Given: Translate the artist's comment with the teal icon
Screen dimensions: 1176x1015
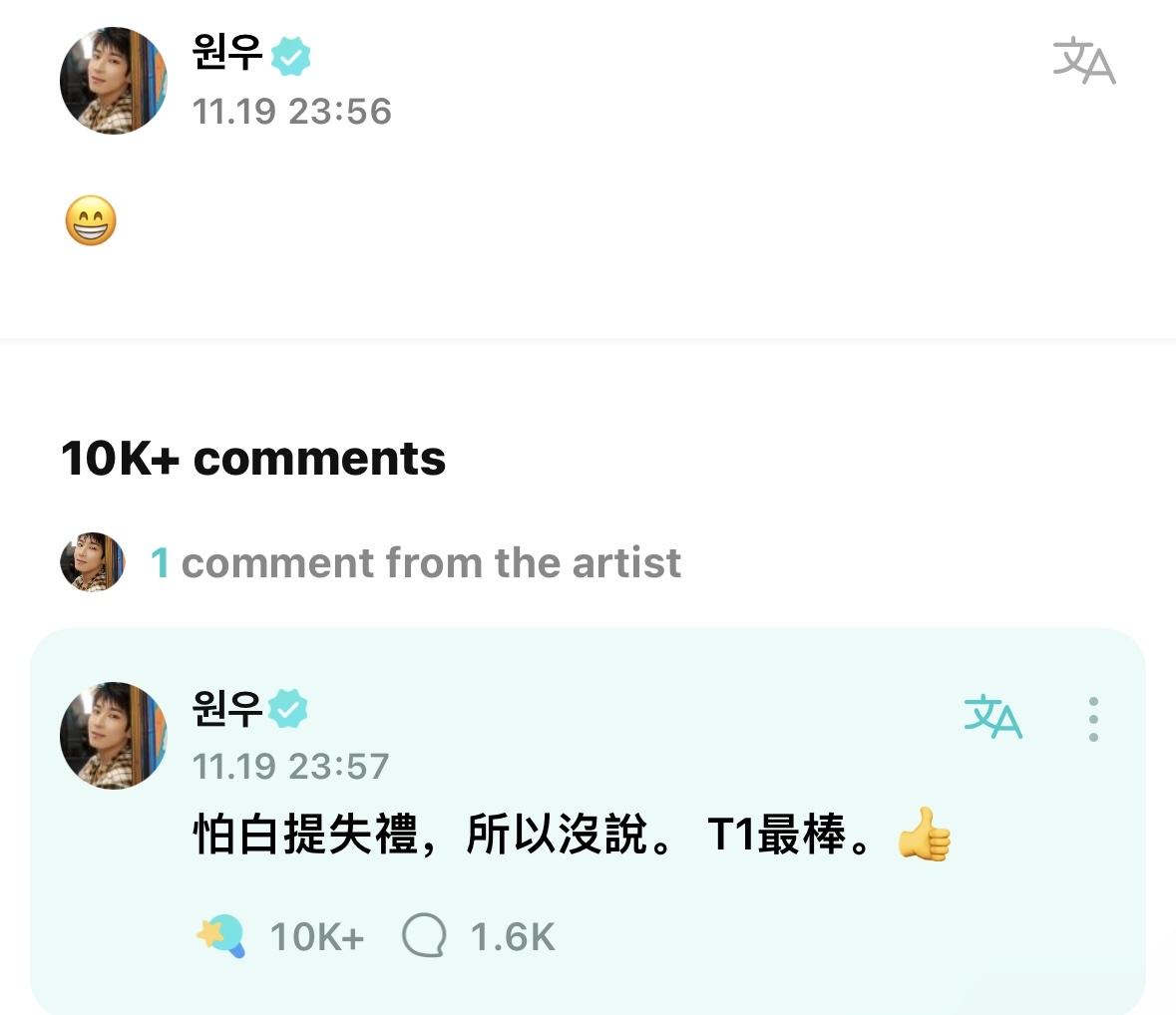Looking at the screenshot, I should click(992, 717).
